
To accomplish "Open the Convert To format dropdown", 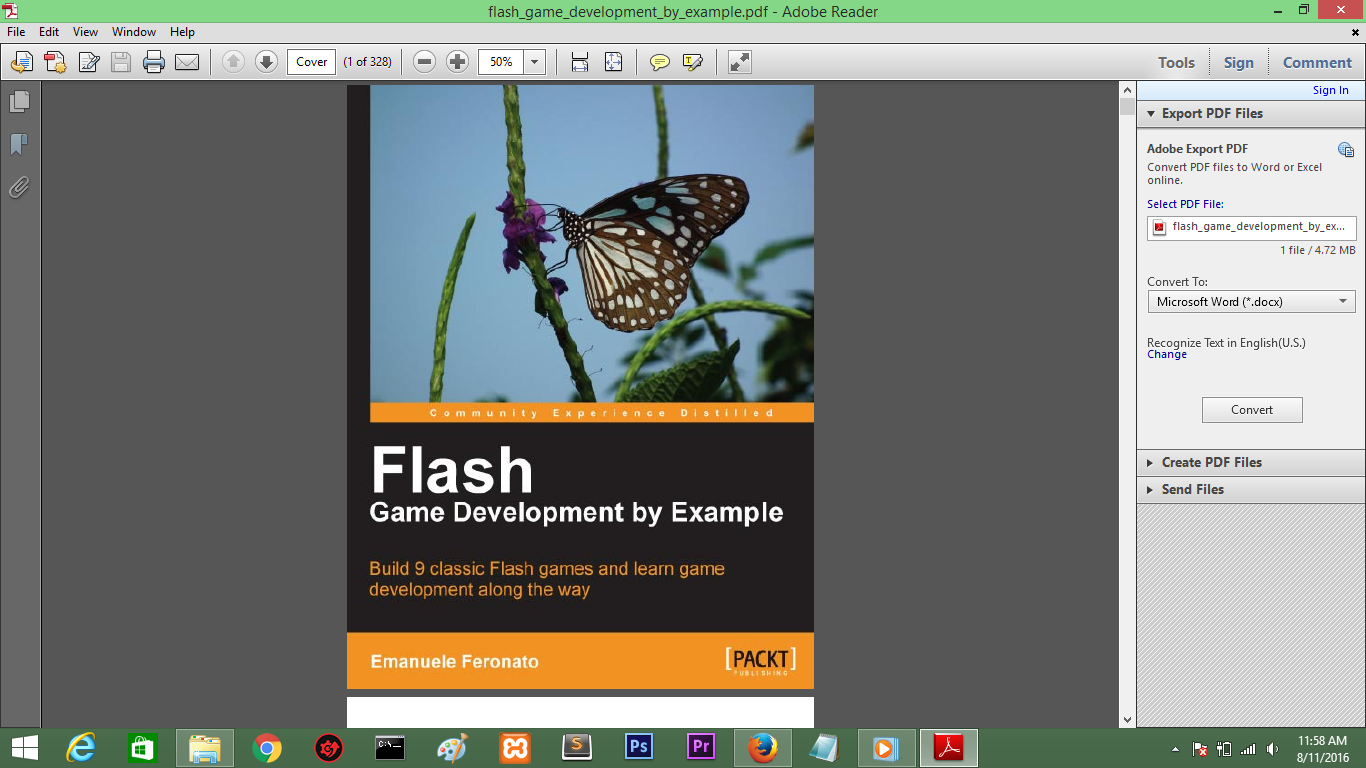I will coord(1341,301).
